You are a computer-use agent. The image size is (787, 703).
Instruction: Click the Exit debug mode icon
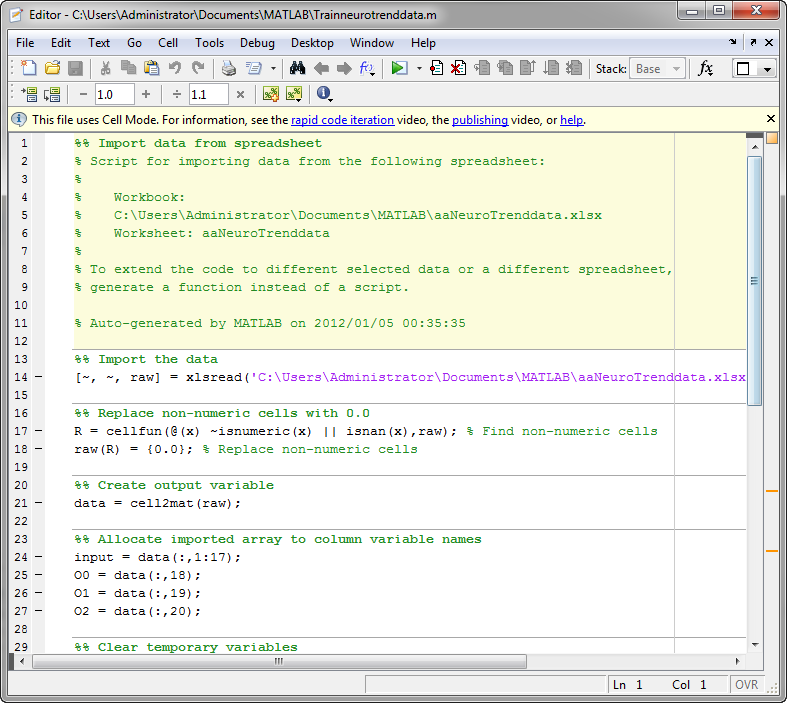574,68
